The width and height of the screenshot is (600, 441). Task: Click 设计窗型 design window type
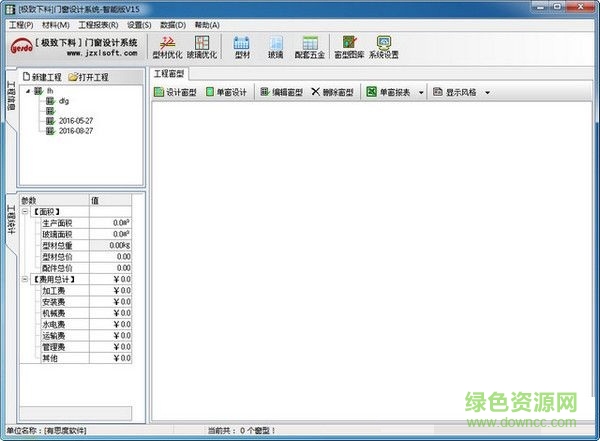pos(175,92)
